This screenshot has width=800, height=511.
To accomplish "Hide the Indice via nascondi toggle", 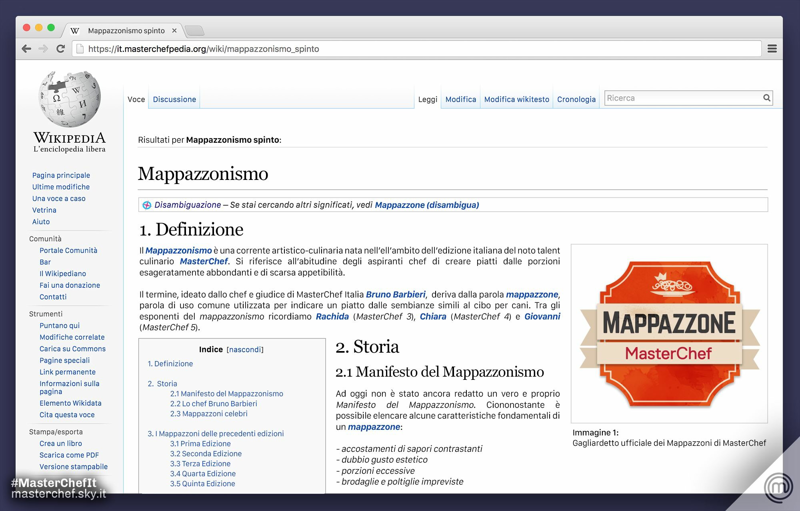I will pos(245,349).
